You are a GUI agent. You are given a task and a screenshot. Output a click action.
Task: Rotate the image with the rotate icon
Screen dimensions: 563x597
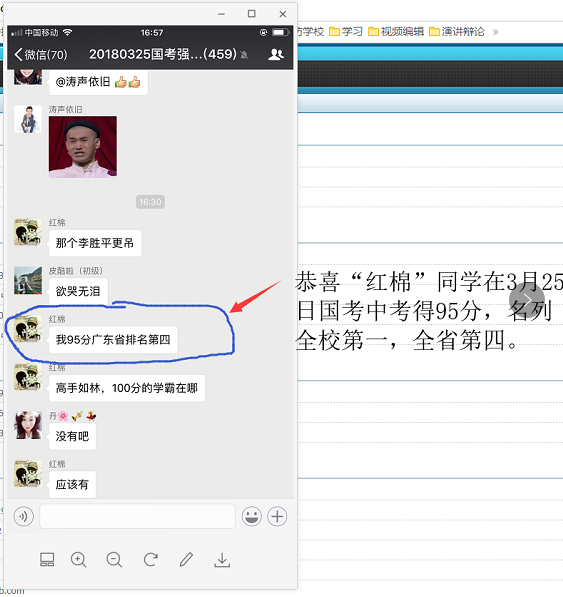150,560
